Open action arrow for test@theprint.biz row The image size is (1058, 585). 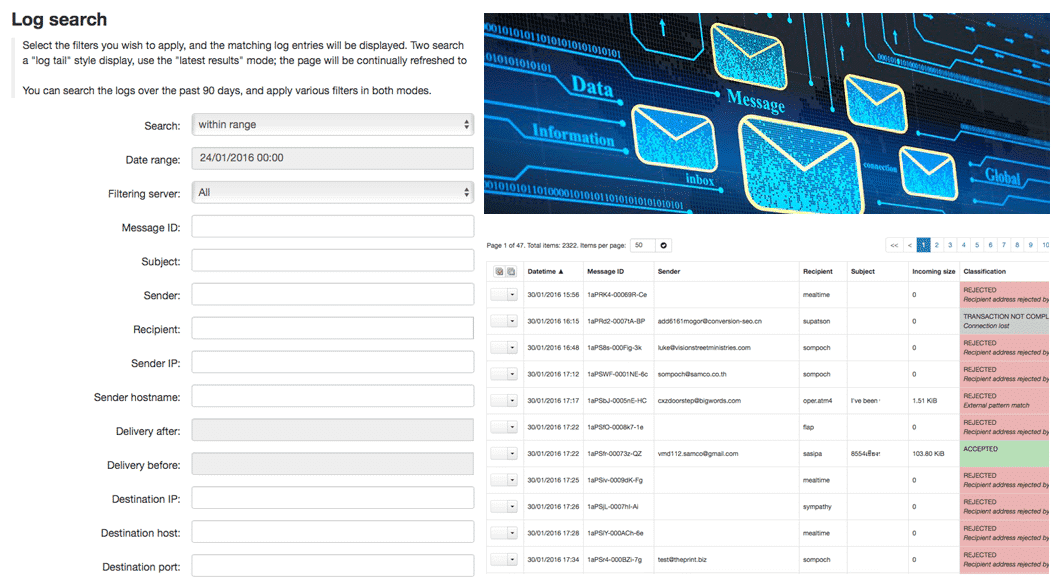point(512,559)
